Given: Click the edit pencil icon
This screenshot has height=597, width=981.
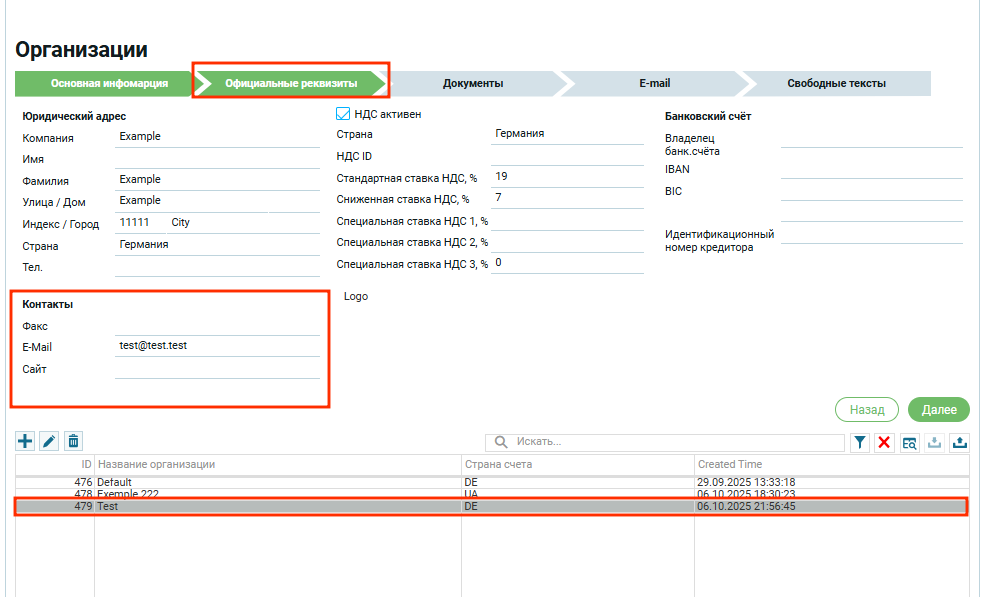Looking at the screenshot, I should (49, 441).
